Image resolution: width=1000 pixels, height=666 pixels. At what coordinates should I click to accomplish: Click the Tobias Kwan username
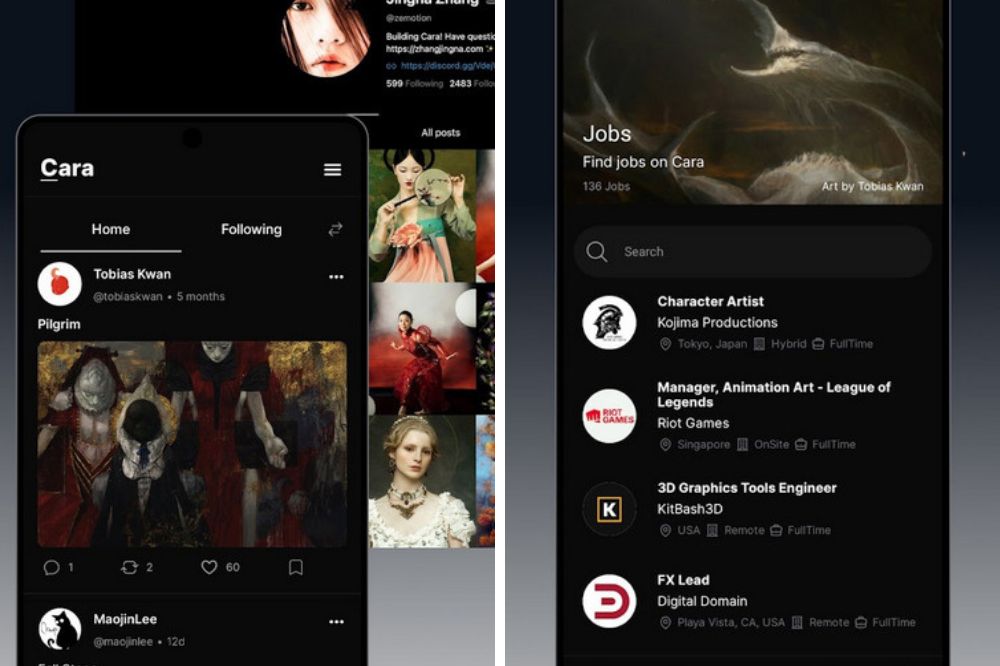132,274
